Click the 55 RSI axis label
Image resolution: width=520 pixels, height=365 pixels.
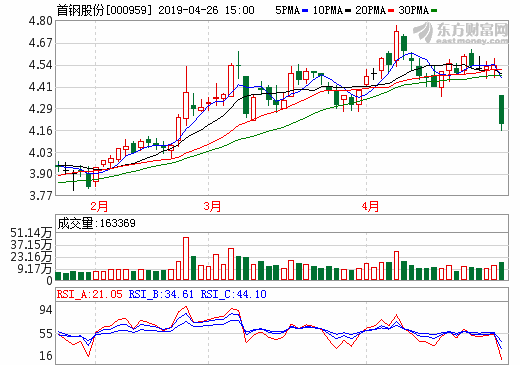(x=46, y=334)
